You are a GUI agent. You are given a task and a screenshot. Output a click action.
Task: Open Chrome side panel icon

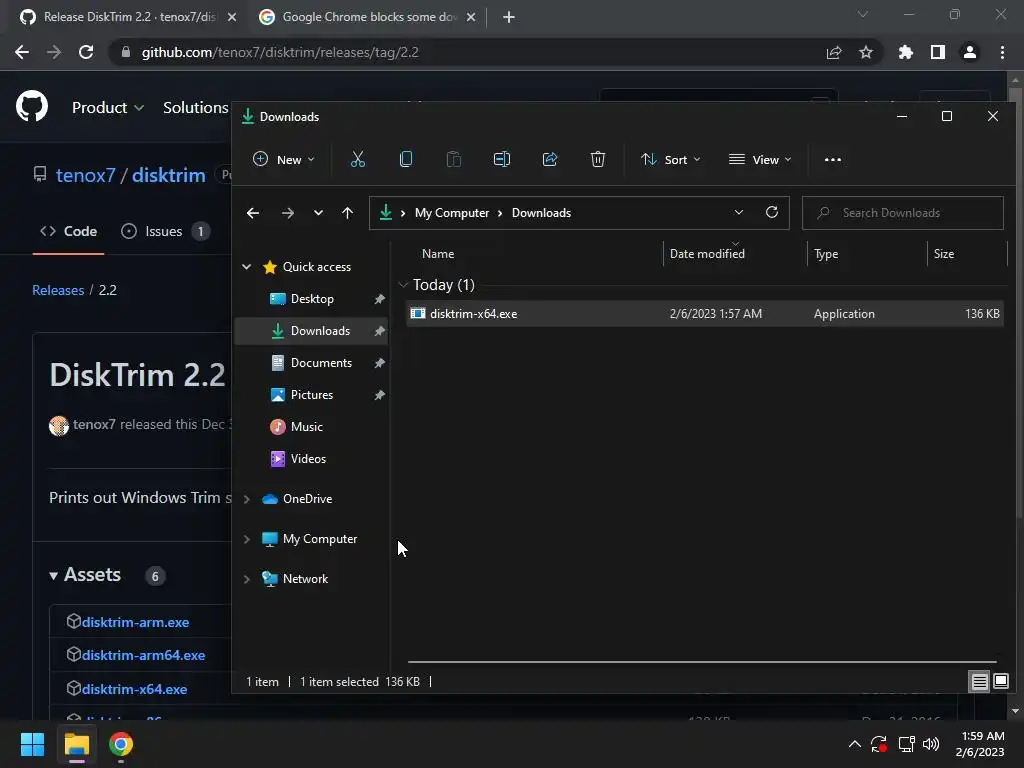tap(938, 52)
